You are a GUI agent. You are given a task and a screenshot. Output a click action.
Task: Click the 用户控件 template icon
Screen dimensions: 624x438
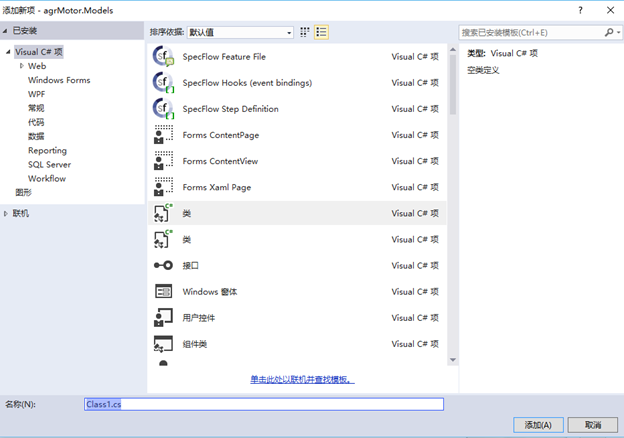[x=163, y=317]
